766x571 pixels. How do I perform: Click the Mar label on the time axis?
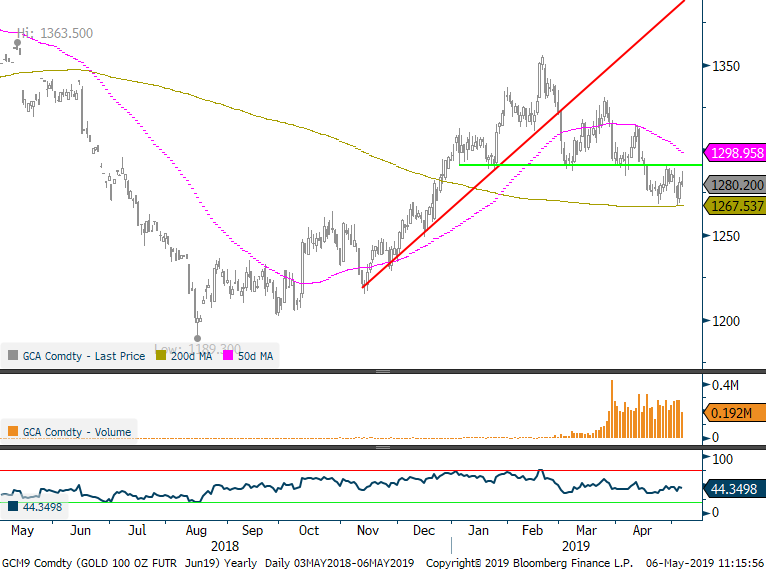[586, 530]
